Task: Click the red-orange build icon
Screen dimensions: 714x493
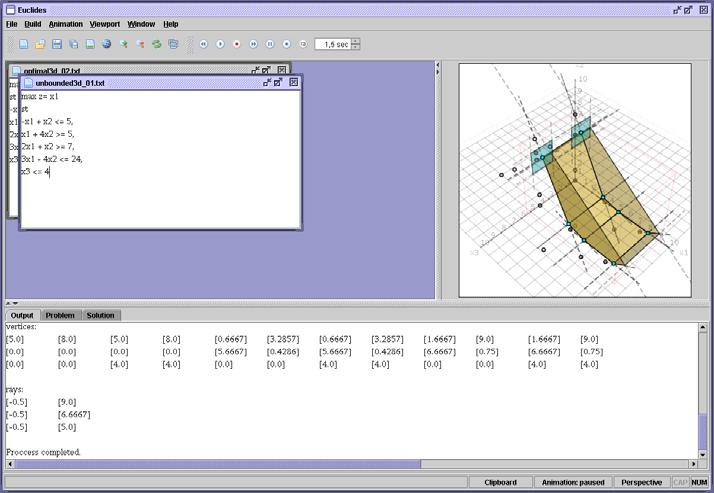Action: pos(140,44)
